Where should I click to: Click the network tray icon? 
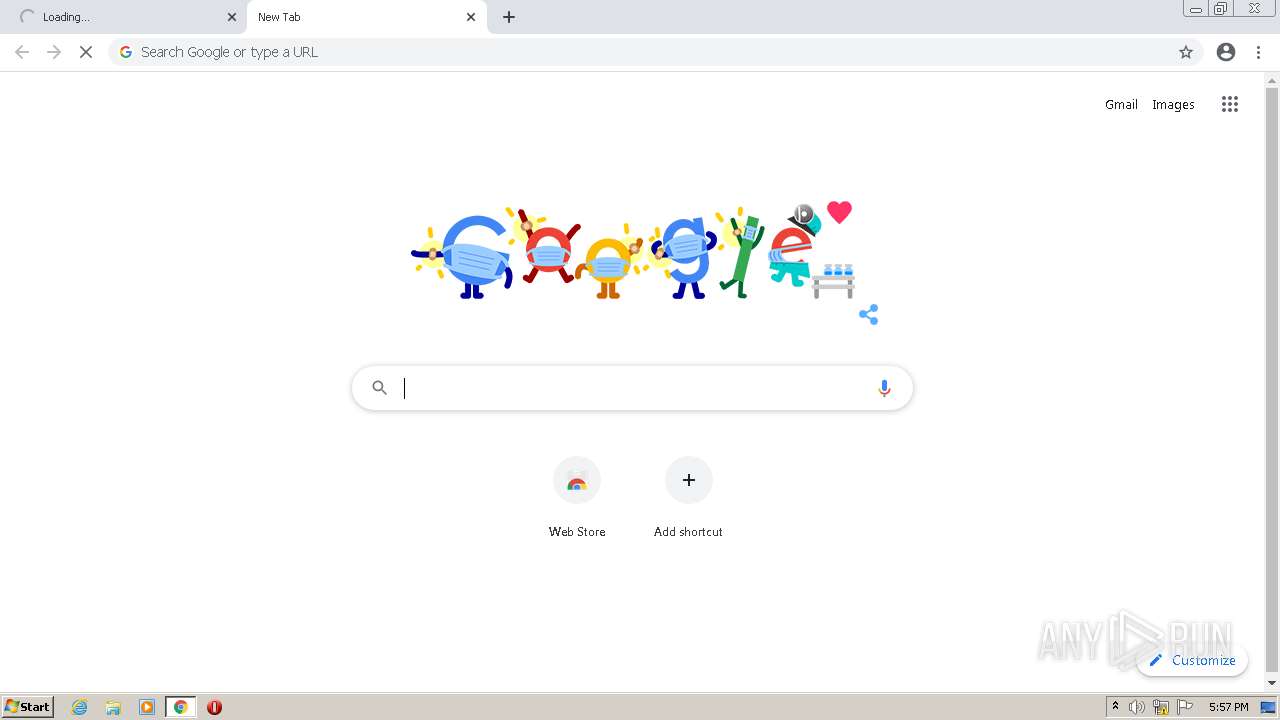pos(1161,707)
